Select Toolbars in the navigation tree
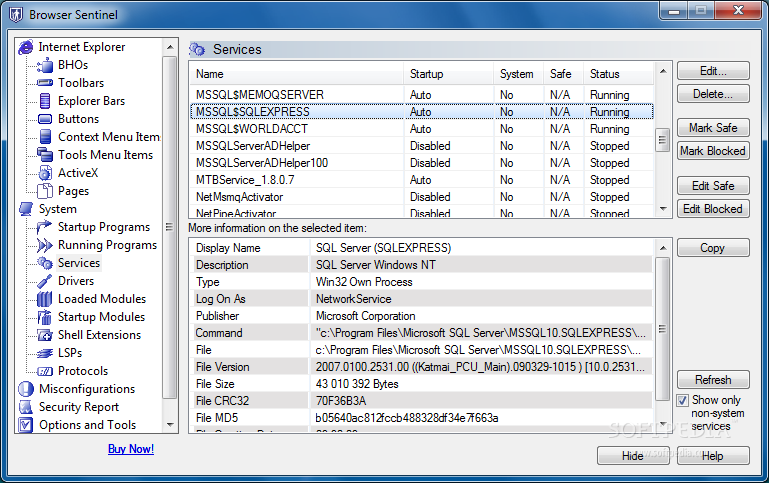Viewport: 769px width, 483px height. click(x=81, y=83)
